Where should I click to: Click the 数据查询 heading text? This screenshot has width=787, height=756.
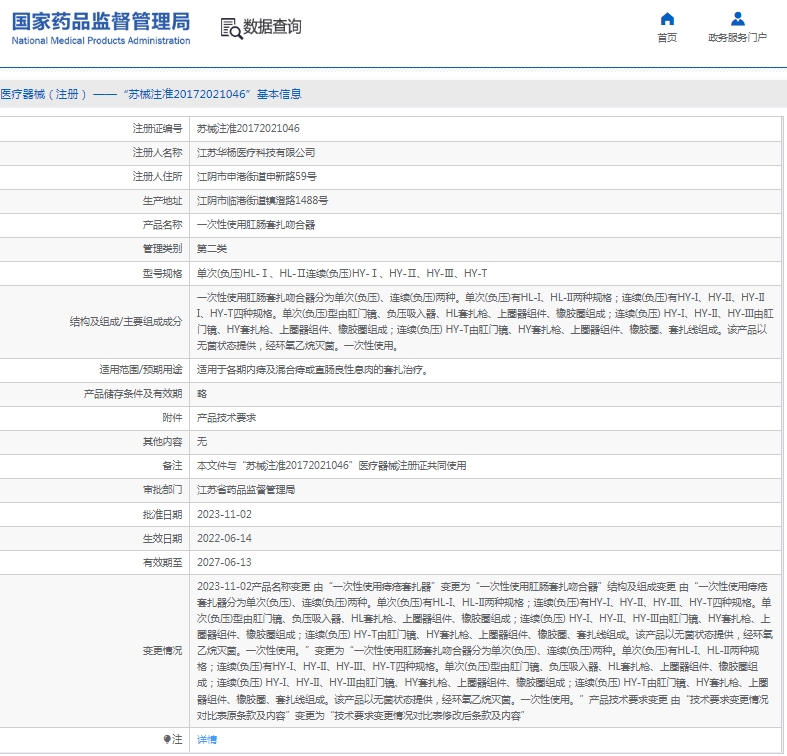(272, 27)
